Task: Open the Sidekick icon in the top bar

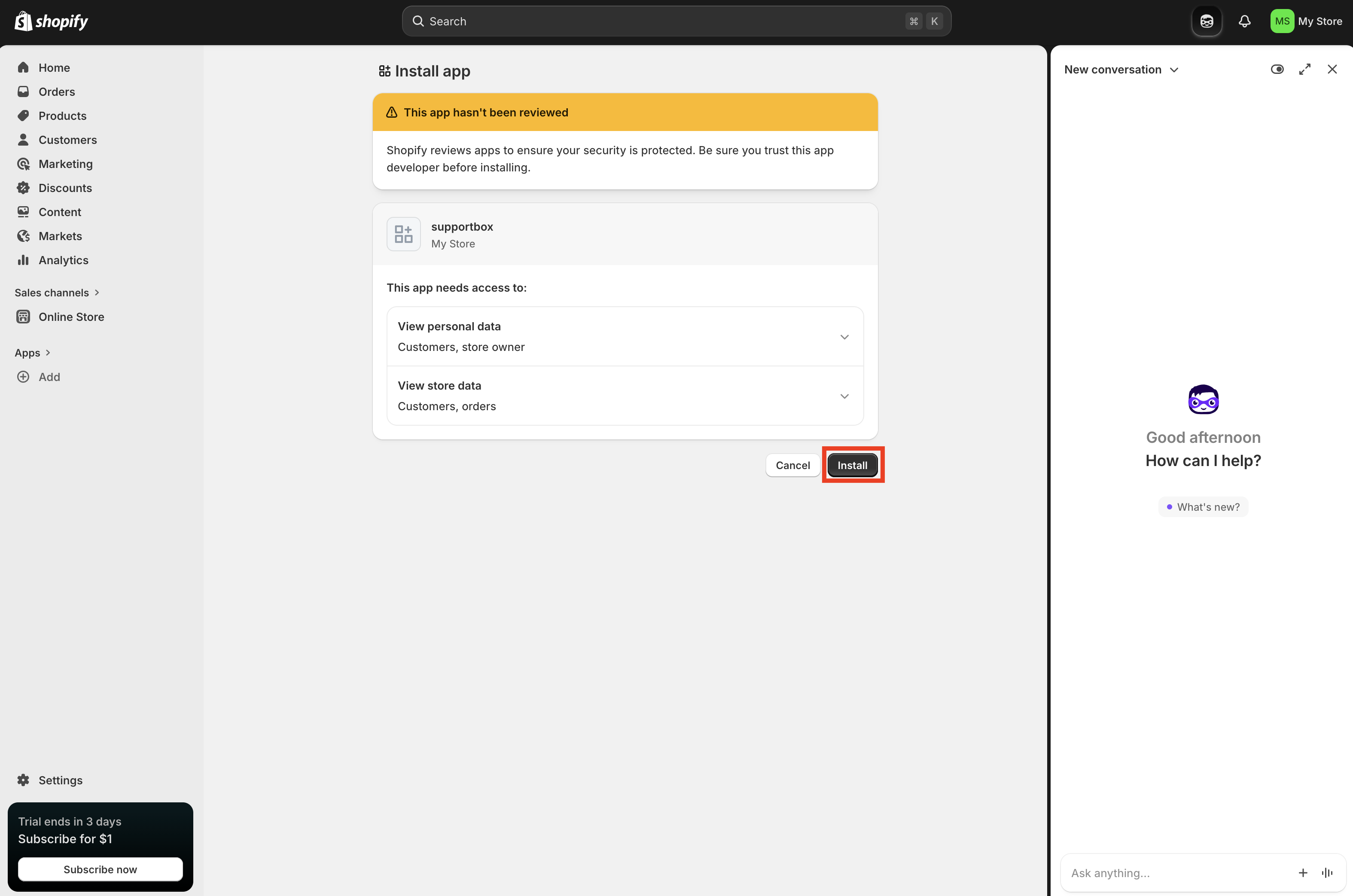Action: point(1206,21)
